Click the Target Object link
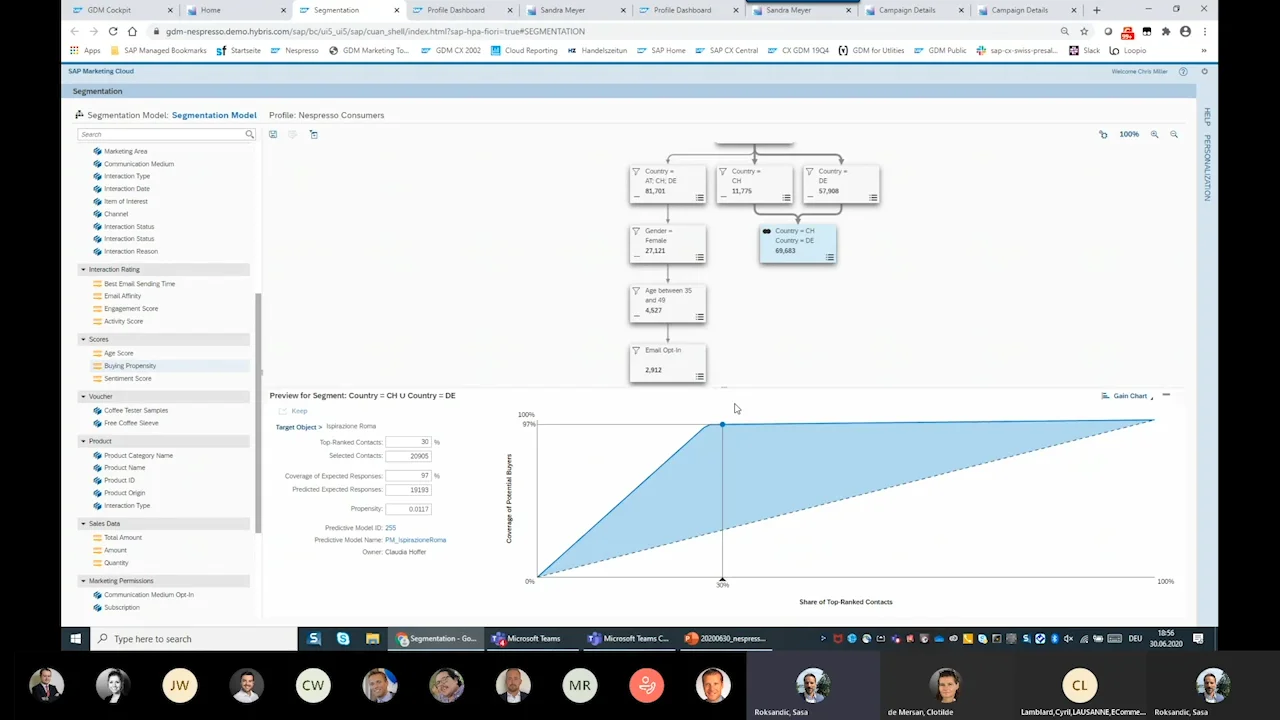Viewport: 1280px width, 720px height. [x=299, y=427]
